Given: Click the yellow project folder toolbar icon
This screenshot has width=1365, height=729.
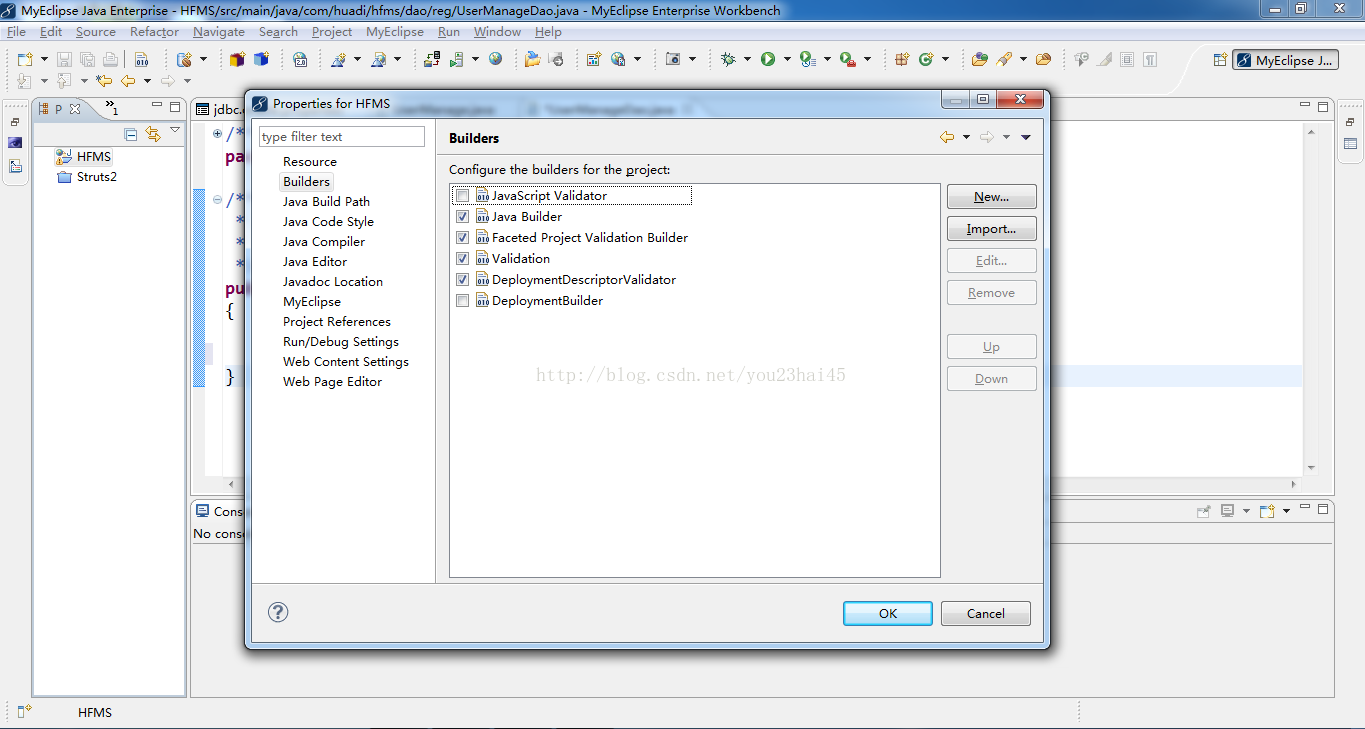Looking at the screenshot, I should pos(532,60).
